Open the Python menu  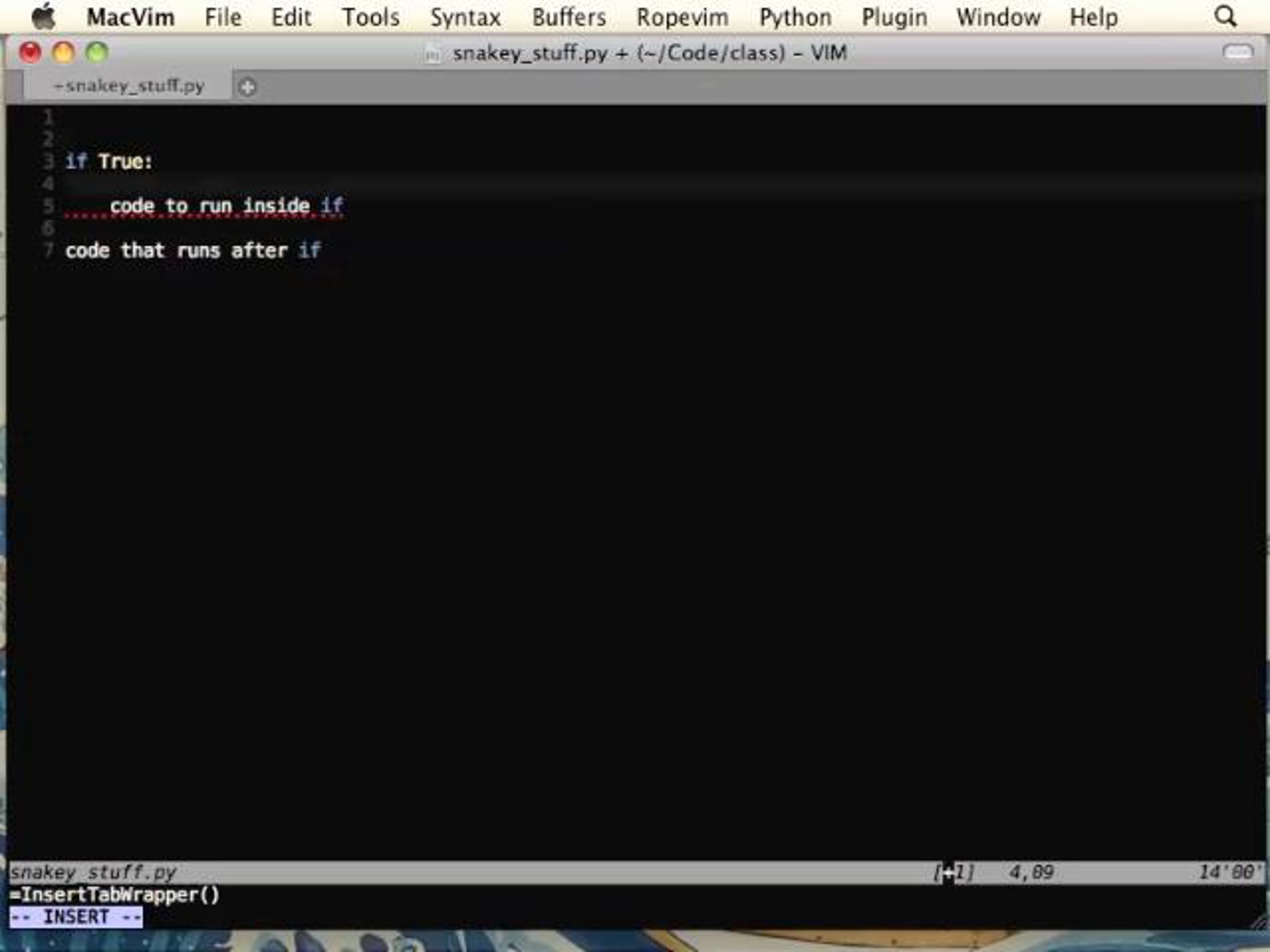(795, 17)
